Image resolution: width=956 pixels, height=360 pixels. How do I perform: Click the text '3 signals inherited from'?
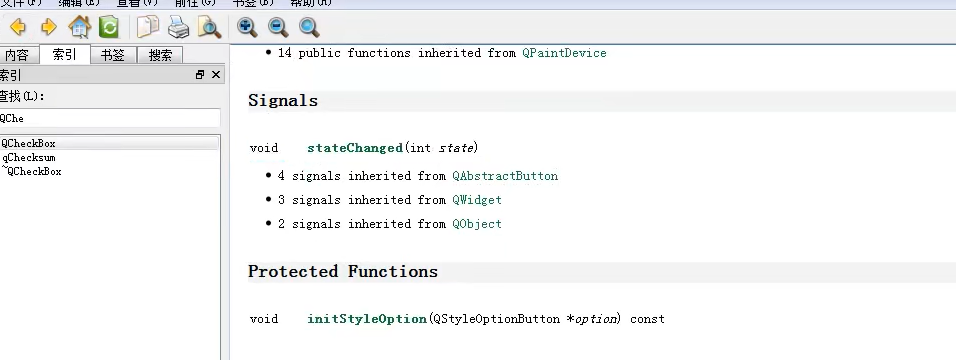click(x=362, y=200)
